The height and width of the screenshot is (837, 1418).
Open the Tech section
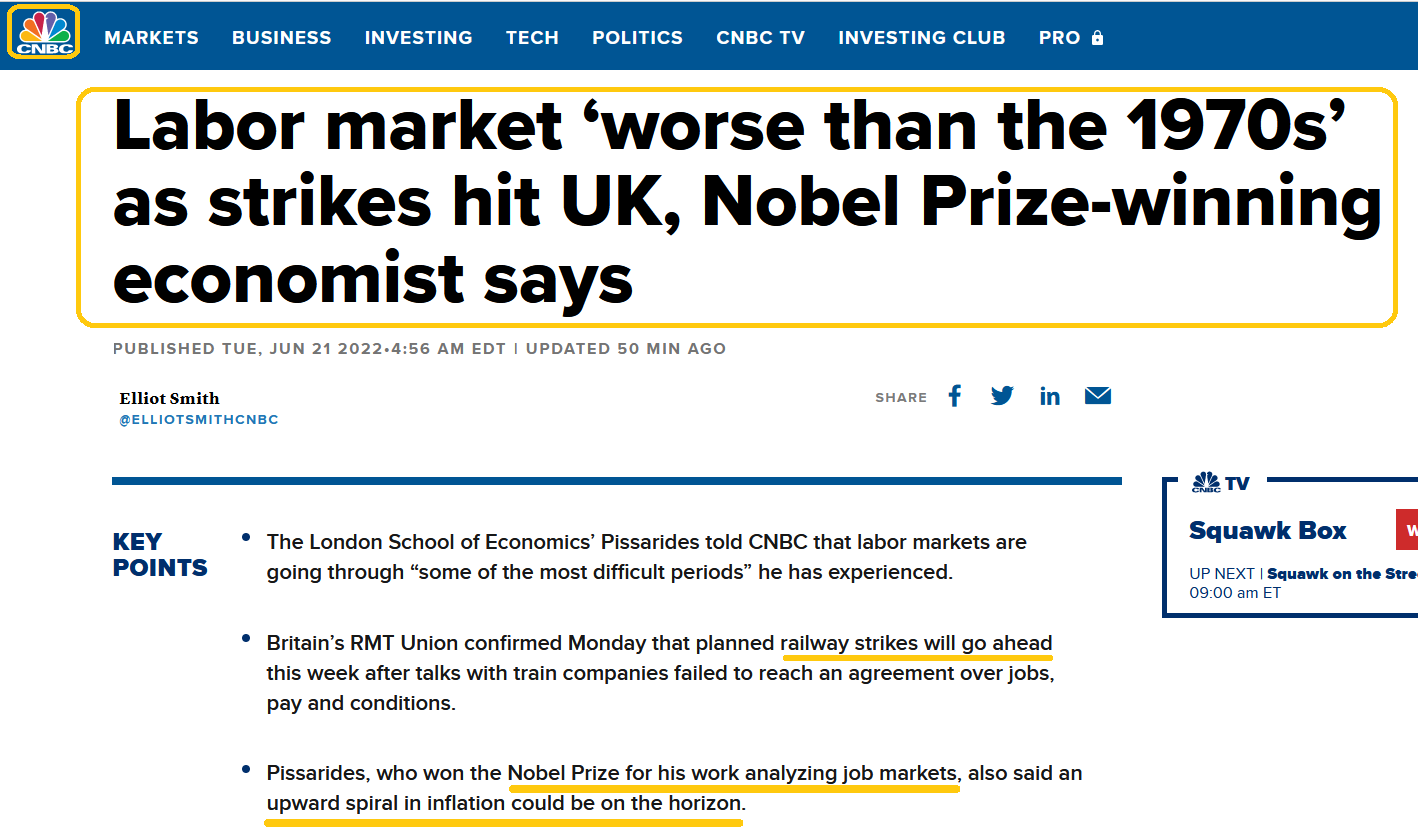(x=532, y=38)
